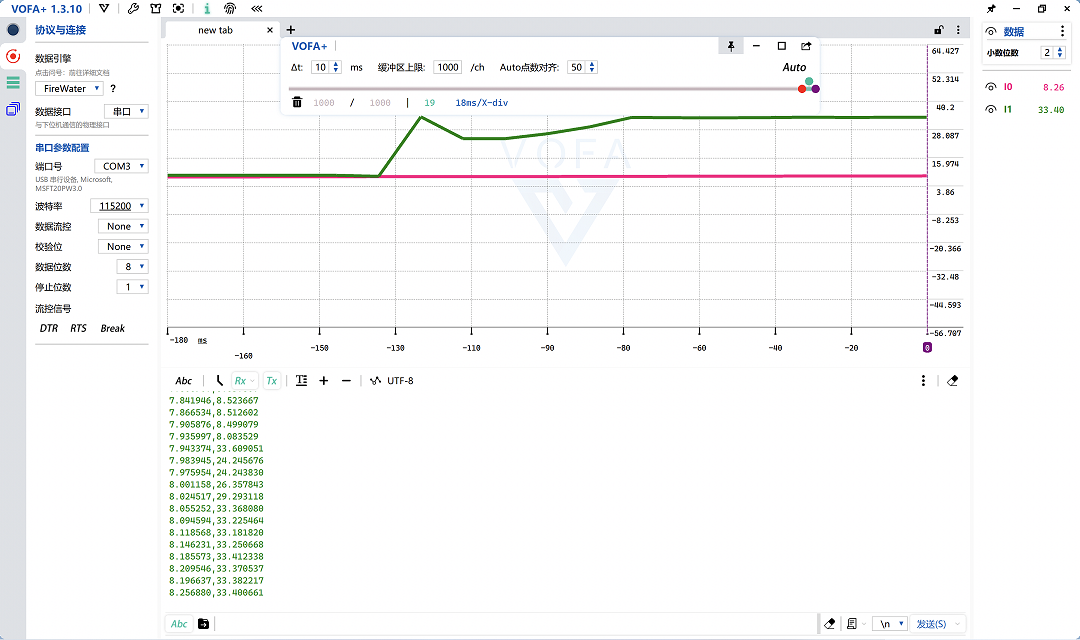Open the flow control dropdown set to None
This screenshot has height=640, width=1080.
click(x=123, y=226)
